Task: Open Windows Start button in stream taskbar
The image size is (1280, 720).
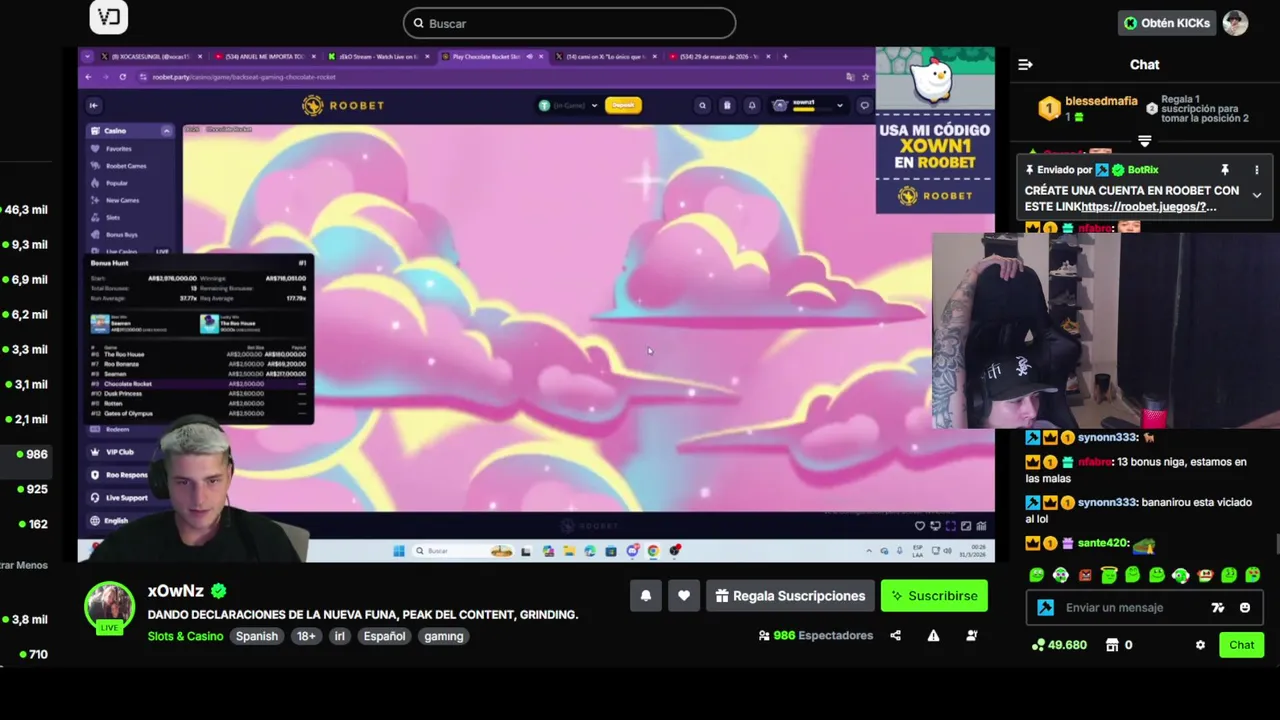Action: click(399, 551)
